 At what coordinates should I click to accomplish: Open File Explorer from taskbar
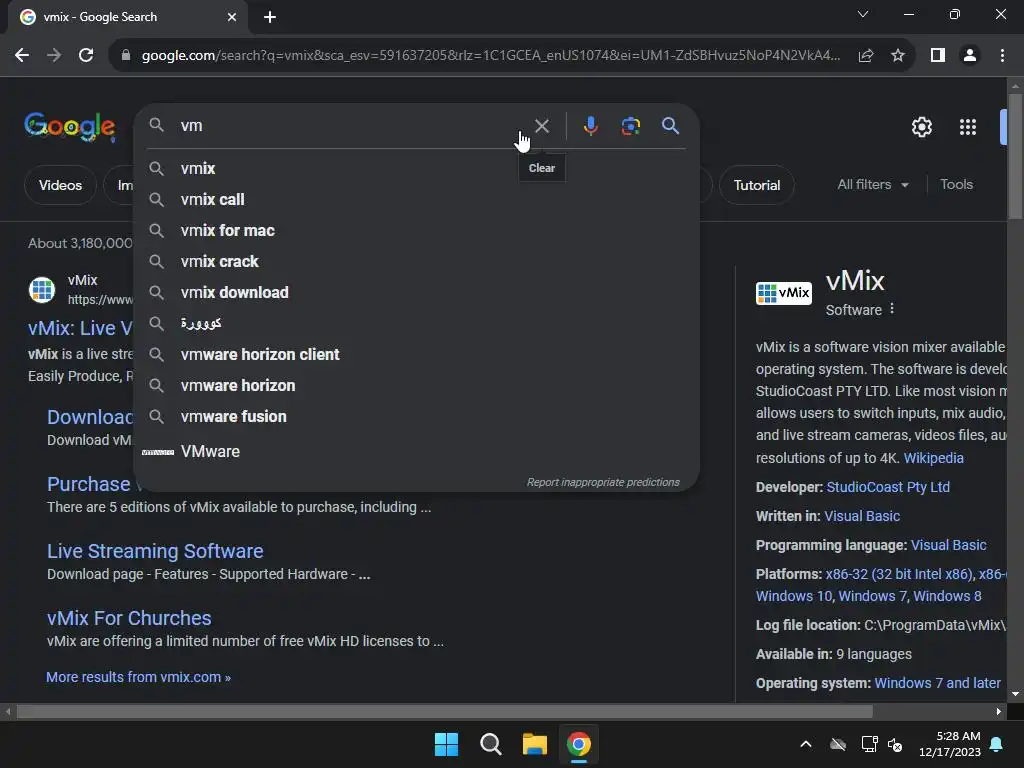point(535,744)
